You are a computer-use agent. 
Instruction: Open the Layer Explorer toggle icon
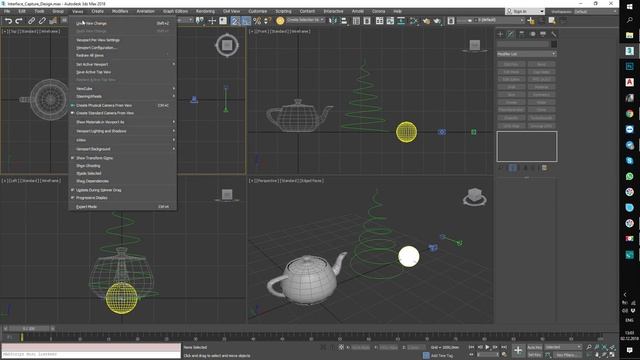367,20
